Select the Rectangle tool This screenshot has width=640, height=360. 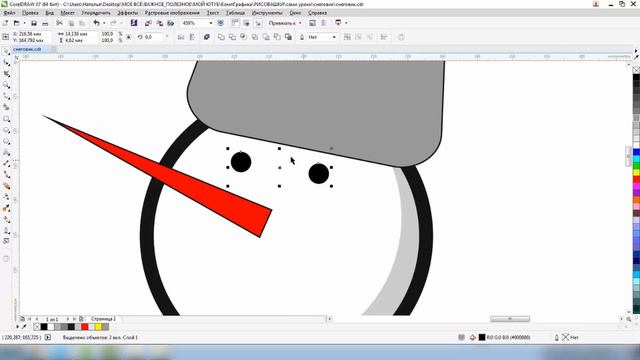[x=6, y=119]
